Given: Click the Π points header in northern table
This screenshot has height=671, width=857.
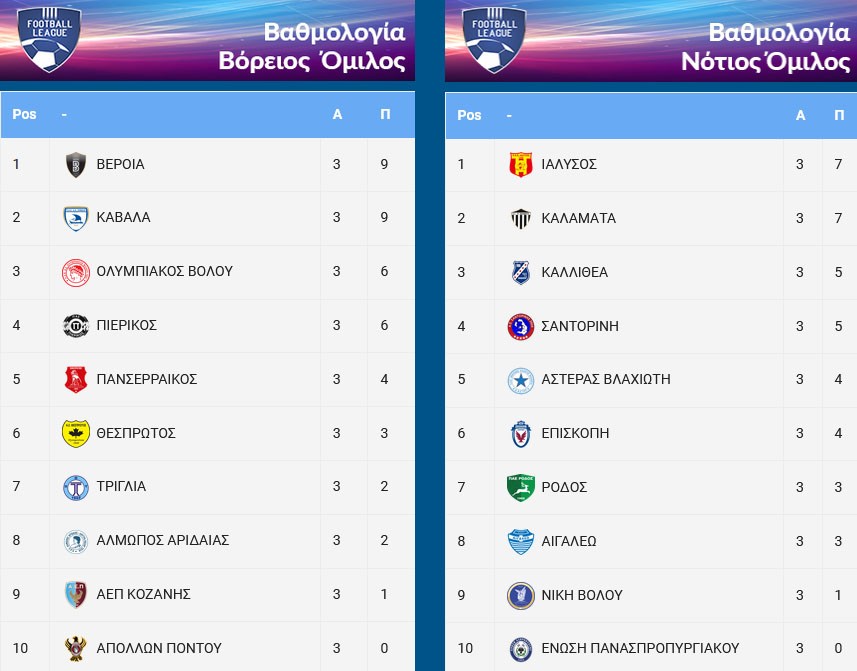Looking at the screenshot, I should point(385,114).
